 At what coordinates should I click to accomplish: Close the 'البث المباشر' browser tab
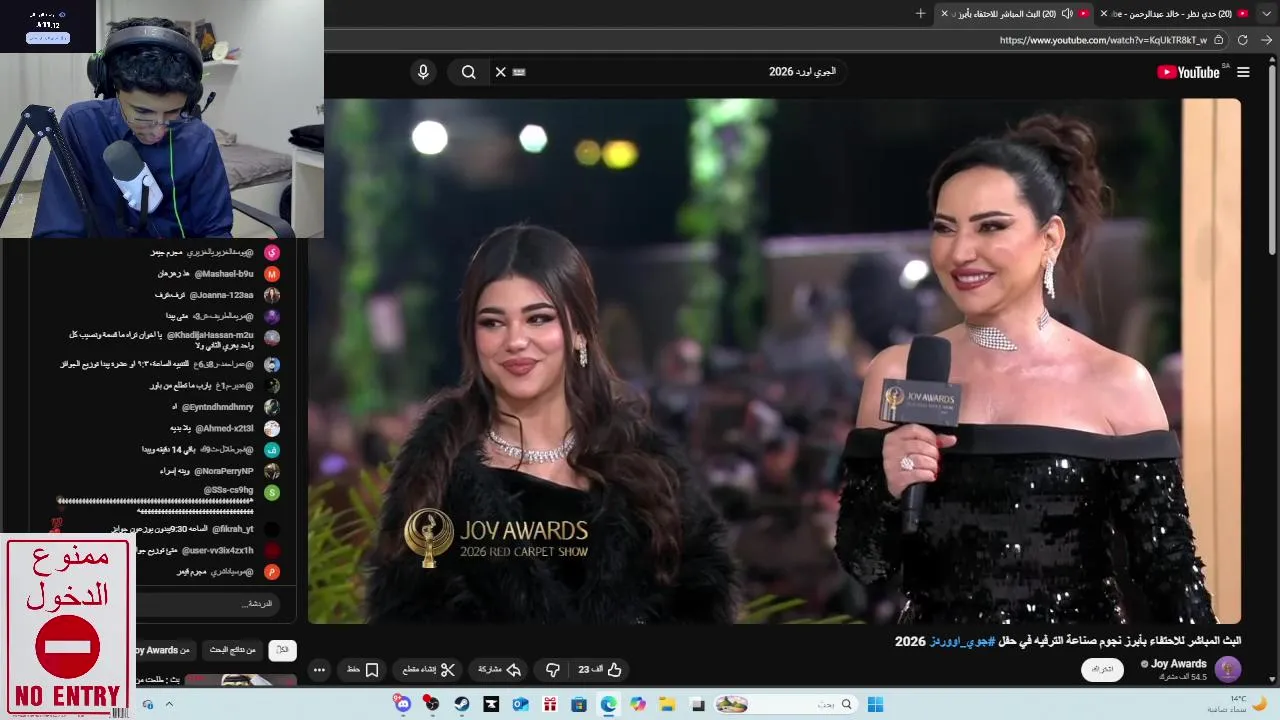coord(944,13)
